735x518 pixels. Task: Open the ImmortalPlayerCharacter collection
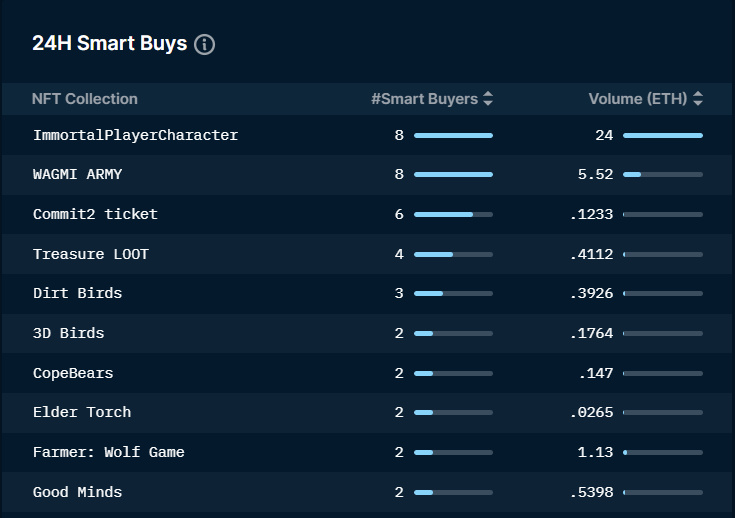135,135
